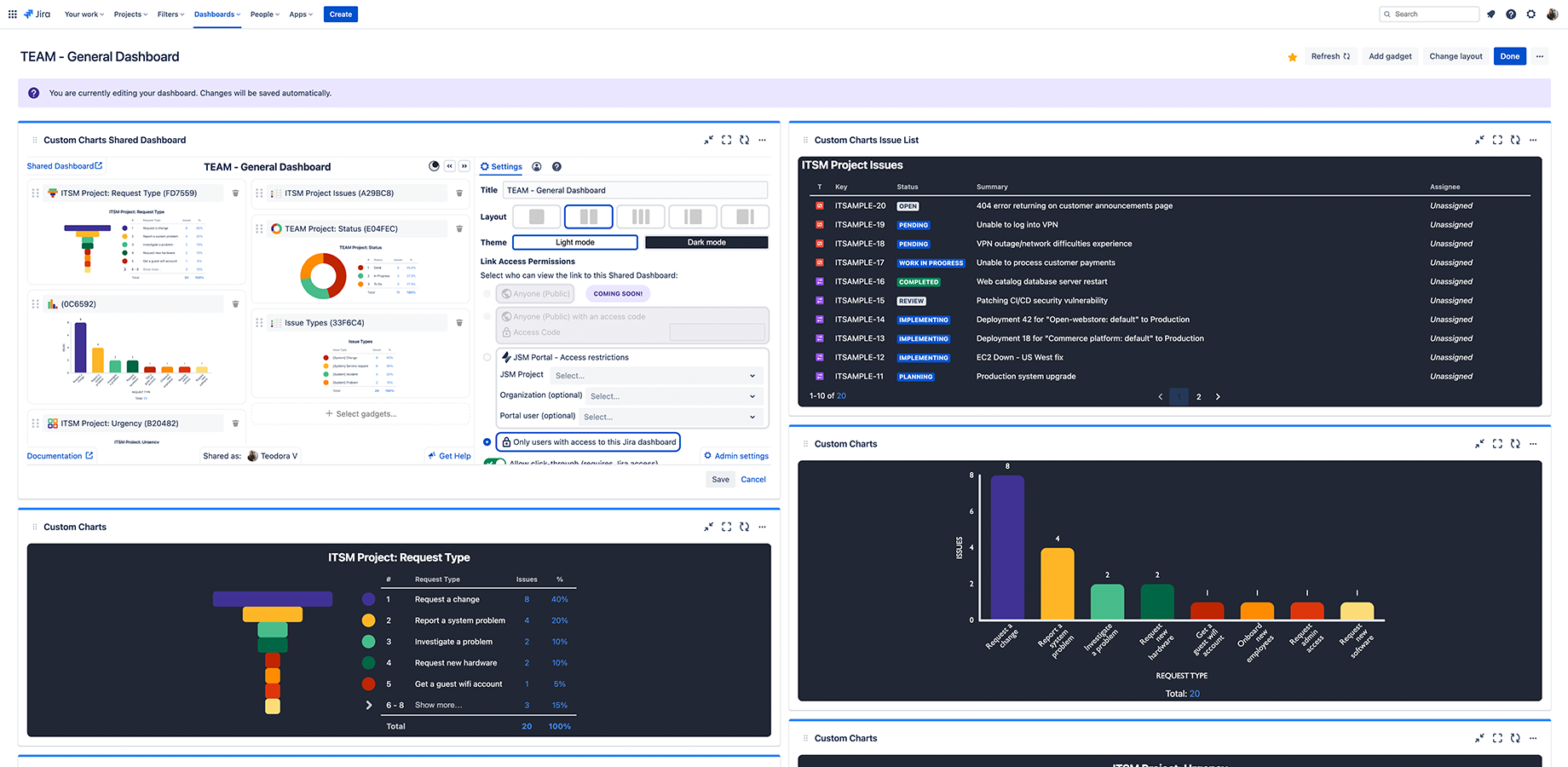Open the Jira app switcher grid
The height and width of the screenshot is (767, 1568).
[x=12, y=14]
